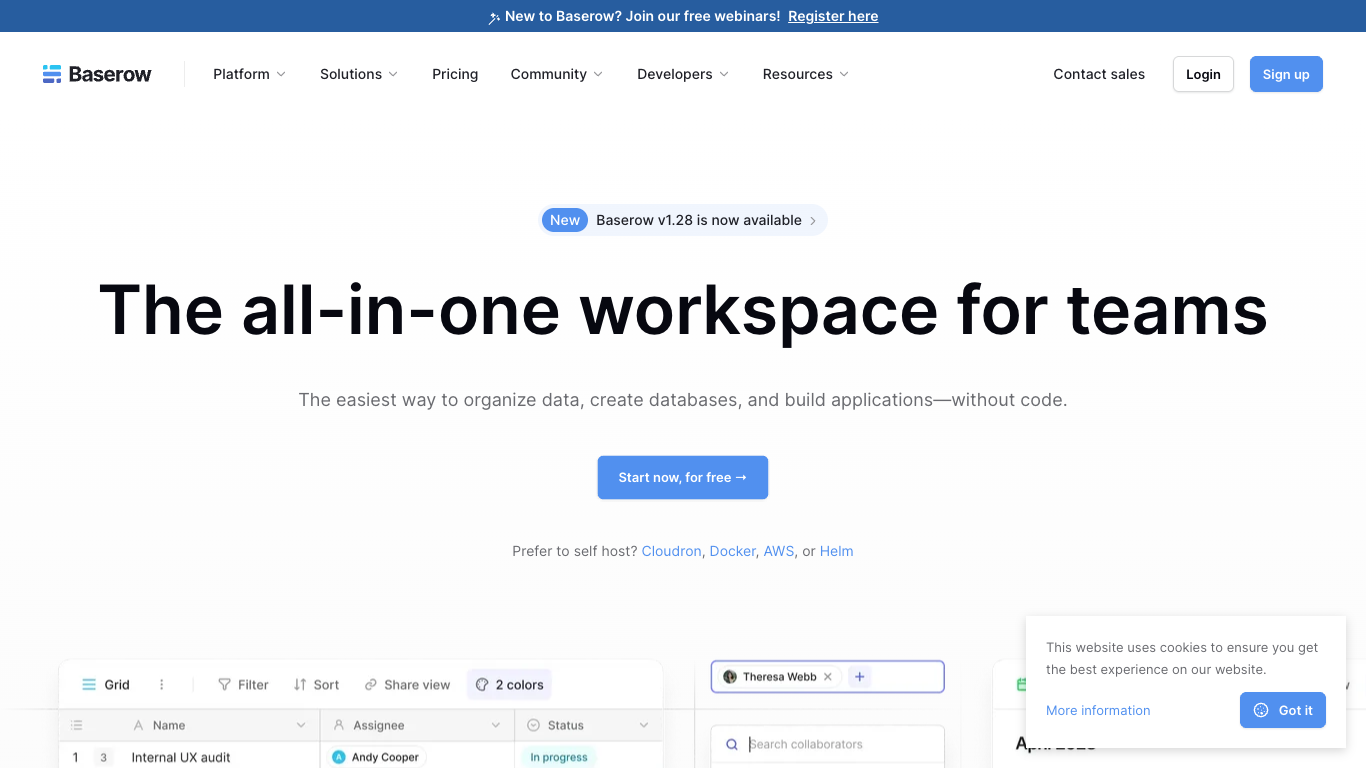The image size is (1366, 768).
Task: Click the arrow in Baserow v1.28 announcement
Action: [813, 221]
